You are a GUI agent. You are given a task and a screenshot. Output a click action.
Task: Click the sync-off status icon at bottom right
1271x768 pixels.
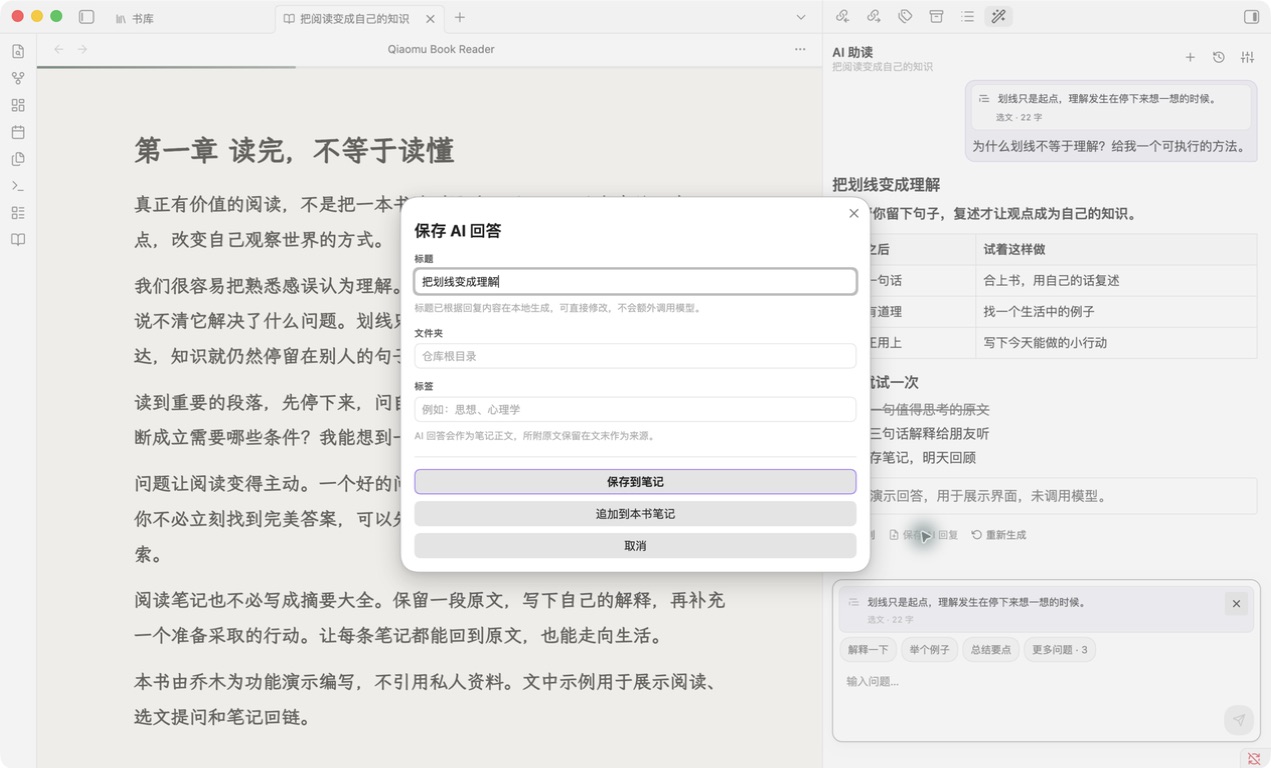click(x=1254, y=759)
